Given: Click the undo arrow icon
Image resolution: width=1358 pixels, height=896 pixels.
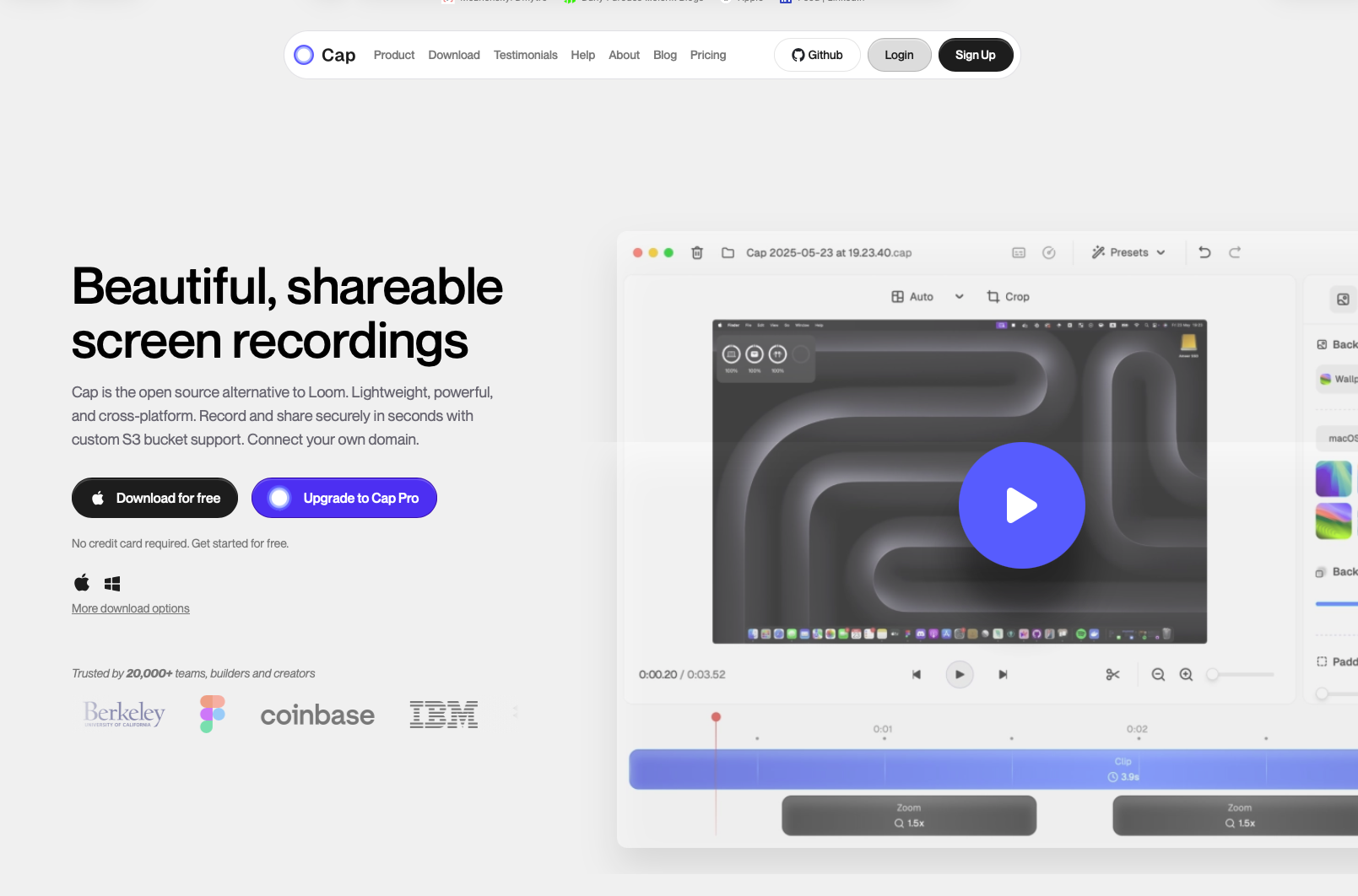Looking at the screenshot, I should (1204, 252).
